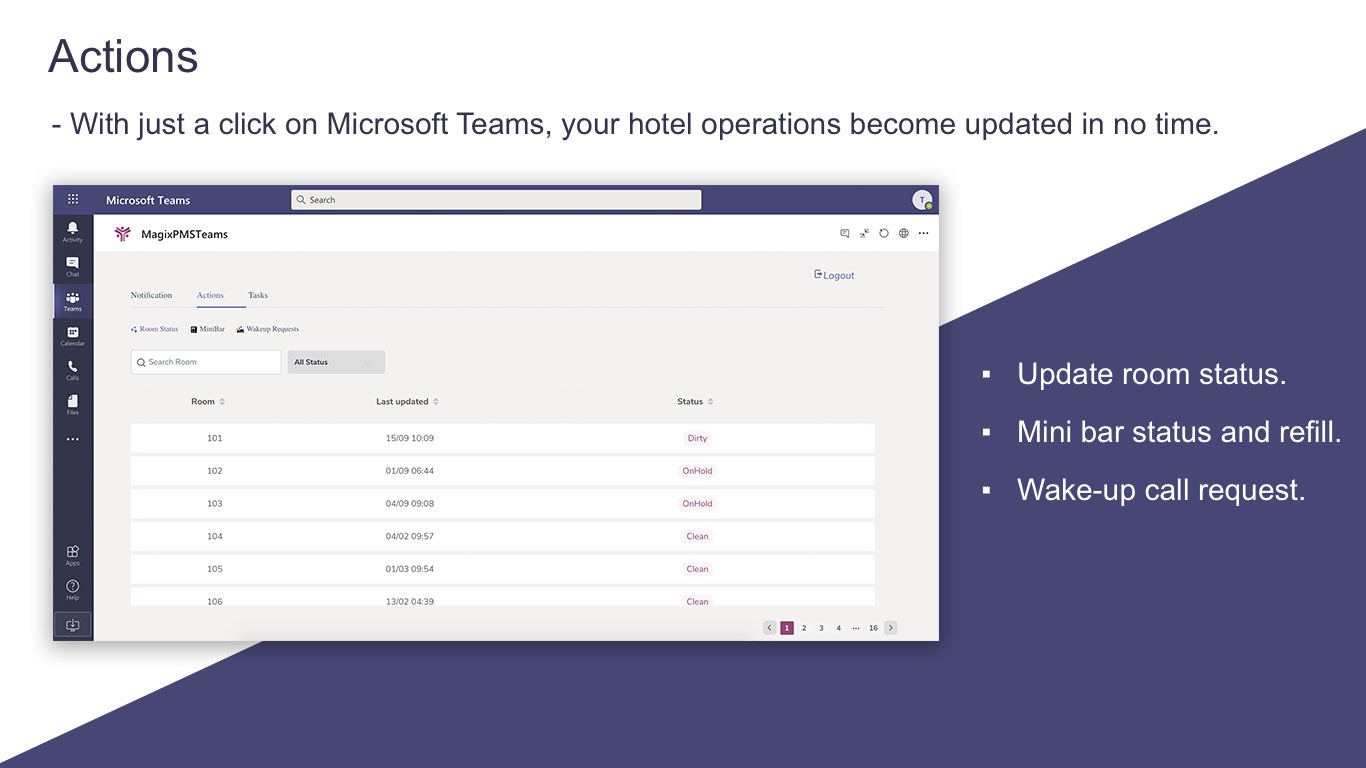1366x768 pixels.
Task: Click the timestamp 01/03 09:54
Action: 410,569
